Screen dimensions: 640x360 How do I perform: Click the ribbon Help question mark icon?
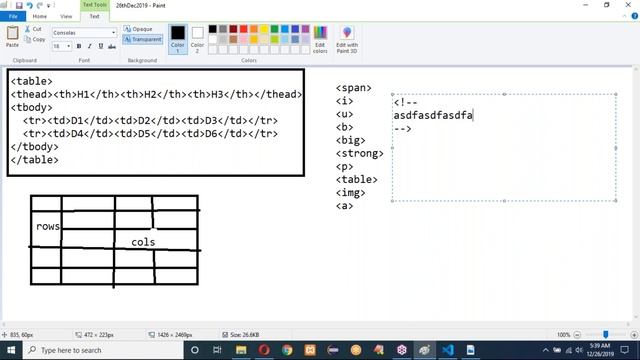(x=634, y=16)
